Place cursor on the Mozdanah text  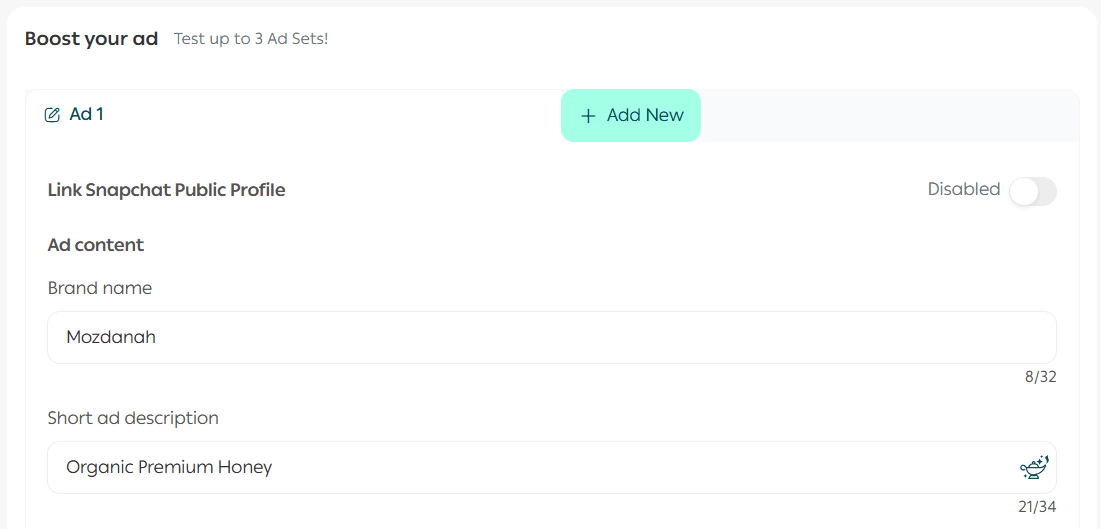[x=111, y=337]
